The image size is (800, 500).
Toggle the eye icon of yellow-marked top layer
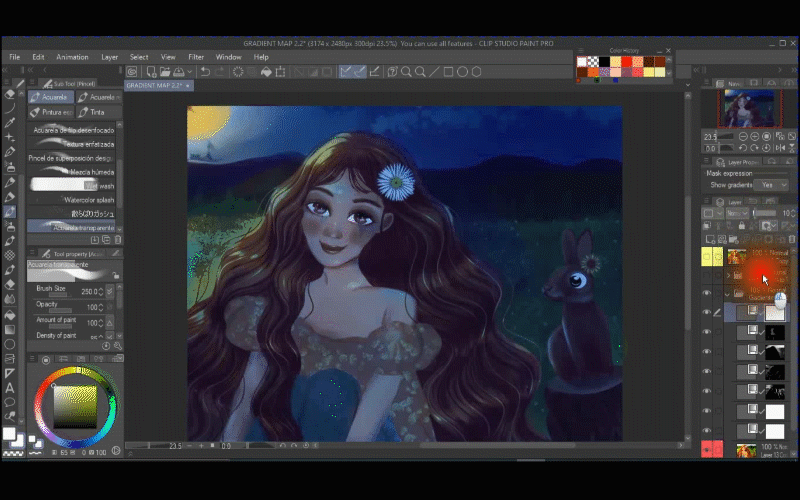(x=706, y=257)
